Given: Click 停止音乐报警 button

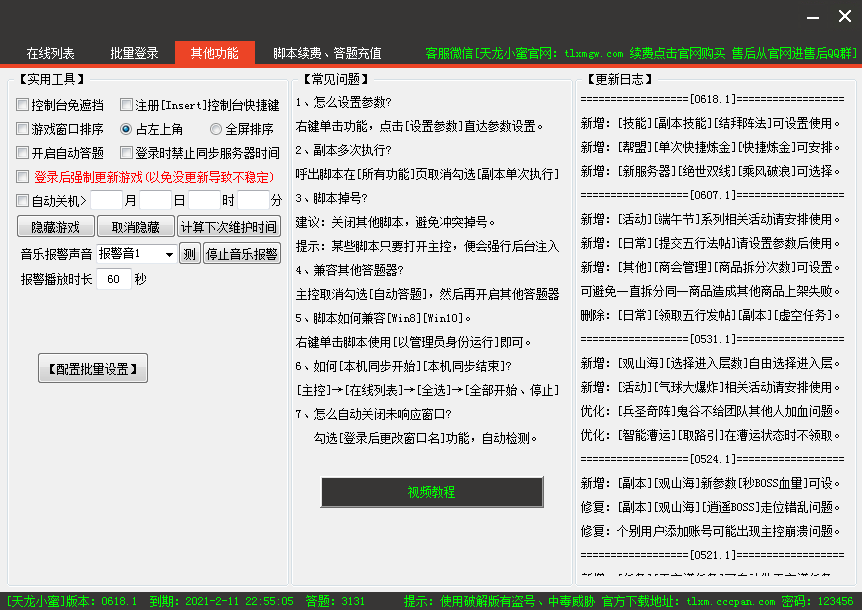Looking at the screenshot, I should (x=242, y=253).
